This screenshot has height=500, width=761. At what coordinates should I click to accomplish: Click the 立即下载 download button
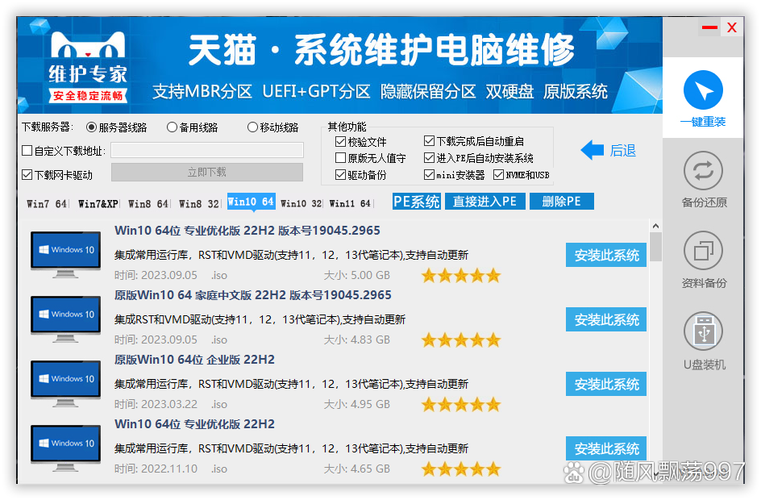207,172
